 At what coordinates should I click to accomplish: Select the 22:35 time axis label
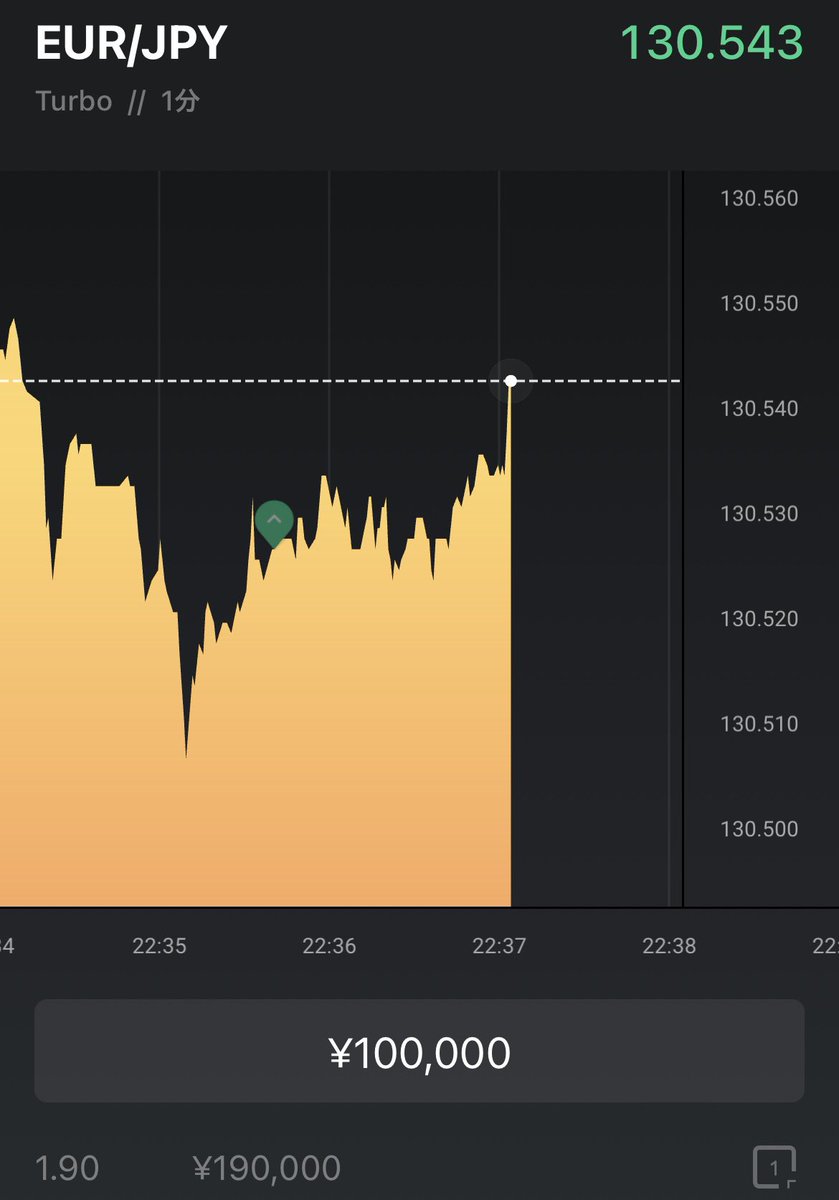tap(160, 946)
